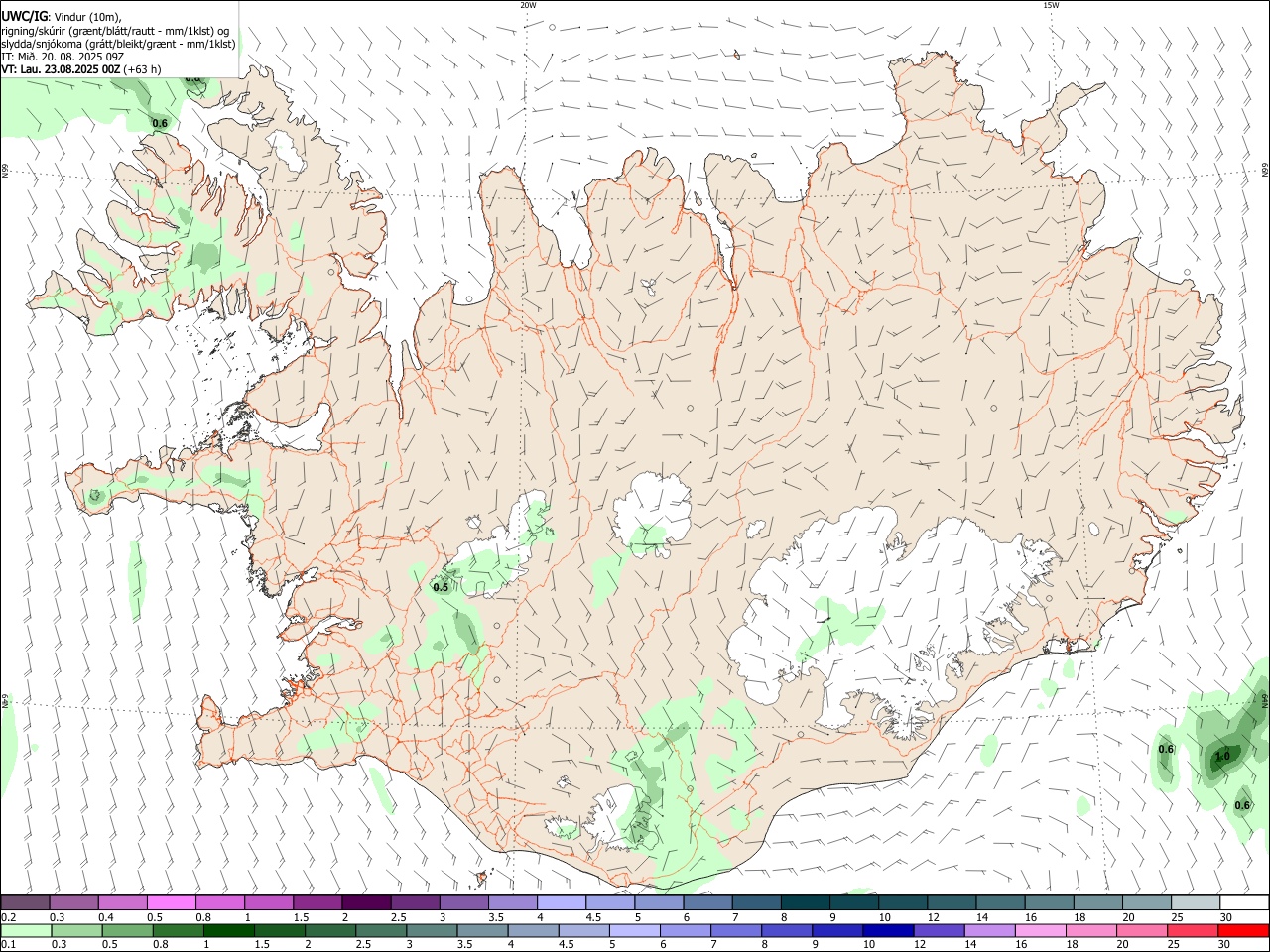Pick the bottom-row 25 crimson swatch
Image resolution: width=1270 pixels, height=952 pixels.
[x=1193, y=930]
